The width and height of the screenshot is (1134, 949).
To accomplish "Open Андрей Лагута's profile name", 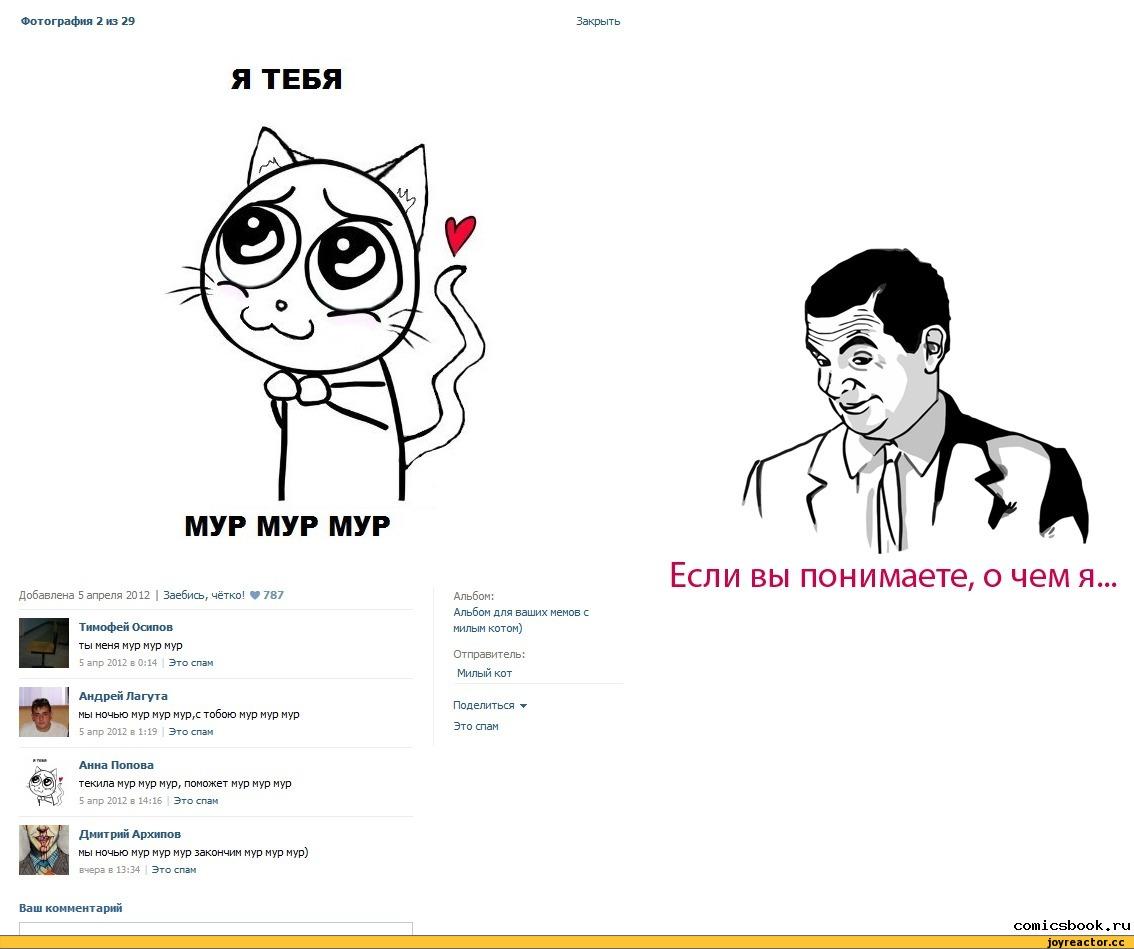I will coord(123,696).
